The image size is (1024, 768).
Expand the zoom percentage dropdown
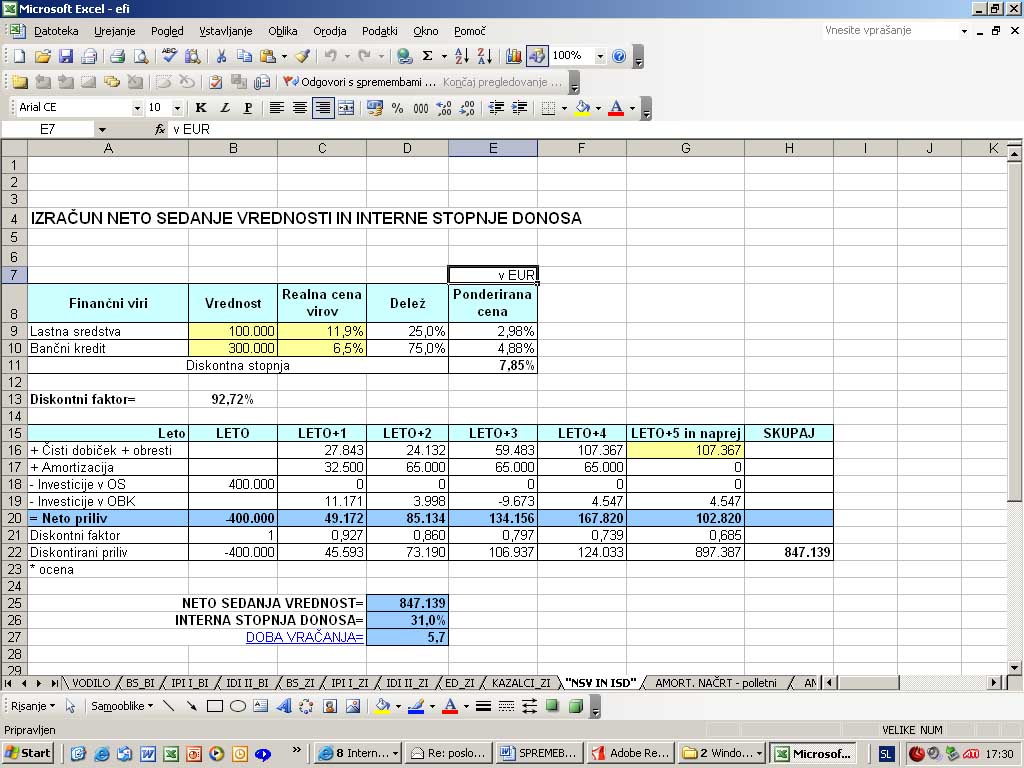pos(600,57)
